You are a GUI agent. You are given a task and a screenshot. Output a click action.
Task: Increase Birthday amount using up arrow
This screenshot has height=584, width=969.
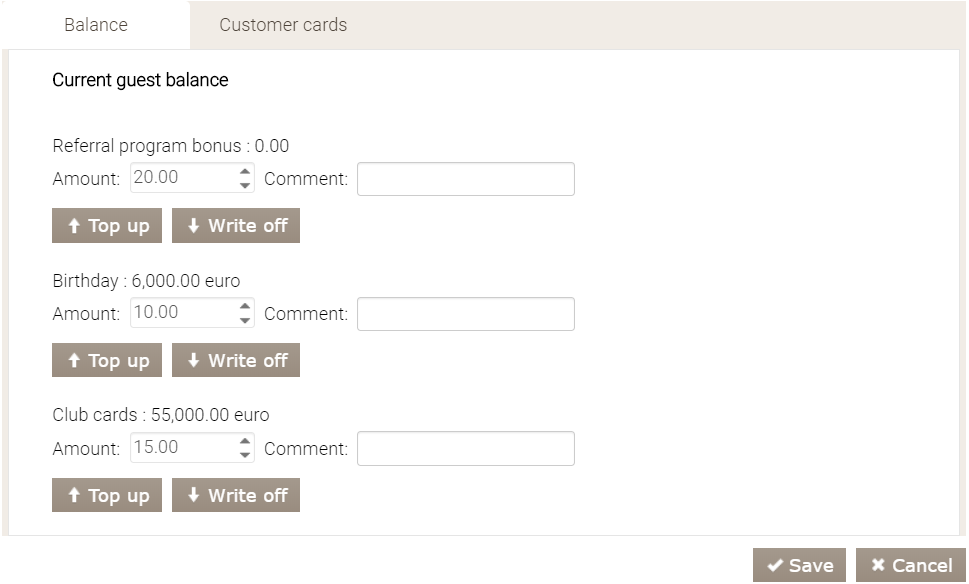click(245, 307)
